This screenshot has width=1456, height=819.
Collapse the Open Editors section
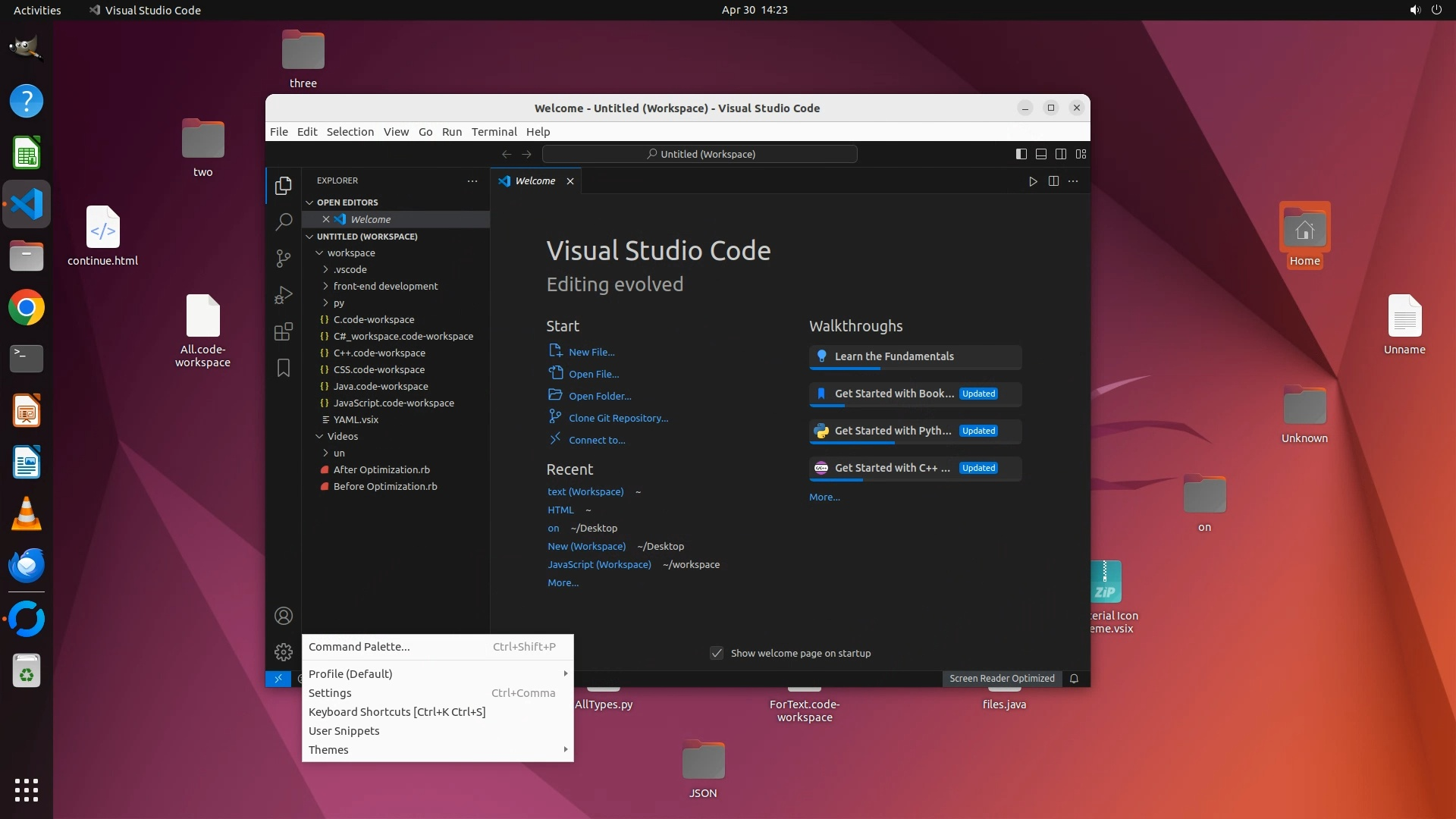point(347,202)
